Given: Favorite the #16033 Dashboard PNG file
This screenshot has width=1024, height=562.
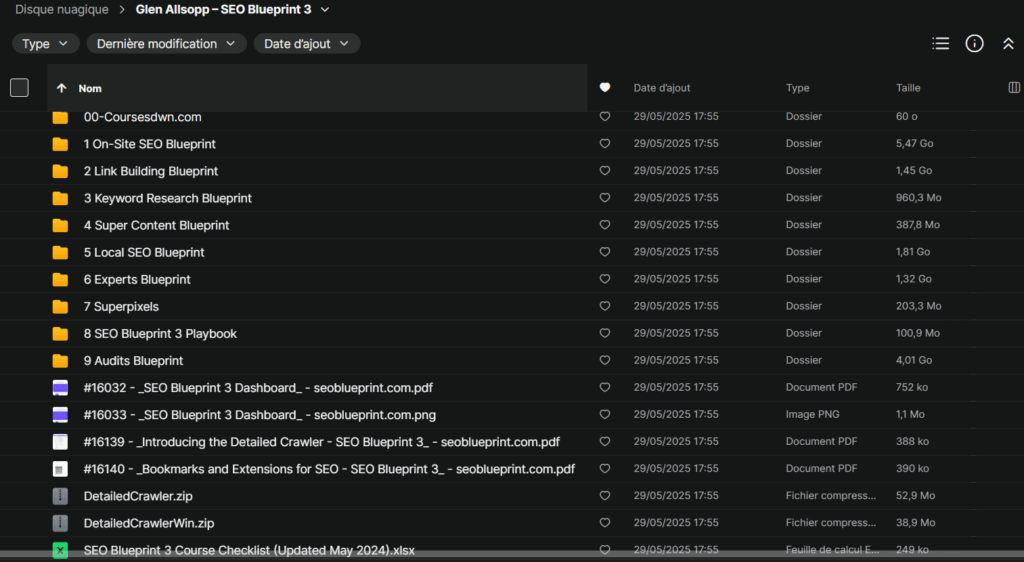Looking at the screenshot, I should coord(605,414).
